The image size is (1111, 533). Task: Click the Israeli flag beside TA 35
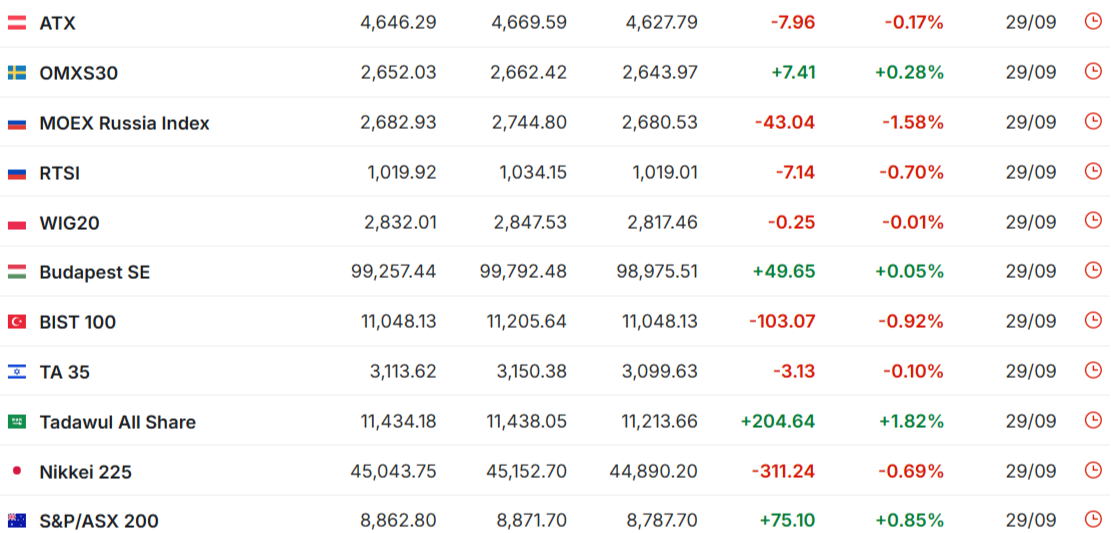[17, 371]
